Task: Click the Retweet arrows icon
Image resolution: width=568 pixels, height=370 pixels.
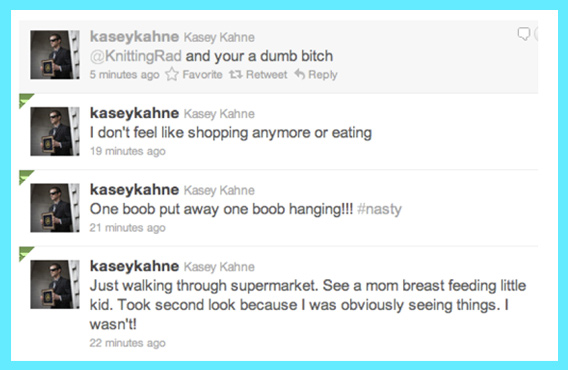Action: click(x=235, y=75)
